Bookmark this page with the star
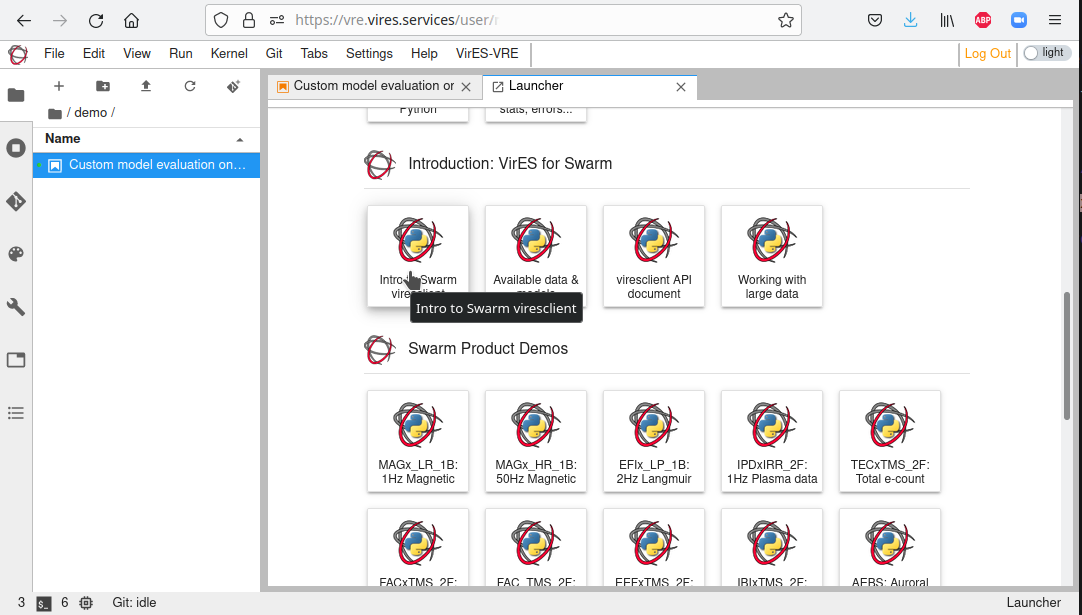The image size is (1082, 615). [x=785, y=21]
